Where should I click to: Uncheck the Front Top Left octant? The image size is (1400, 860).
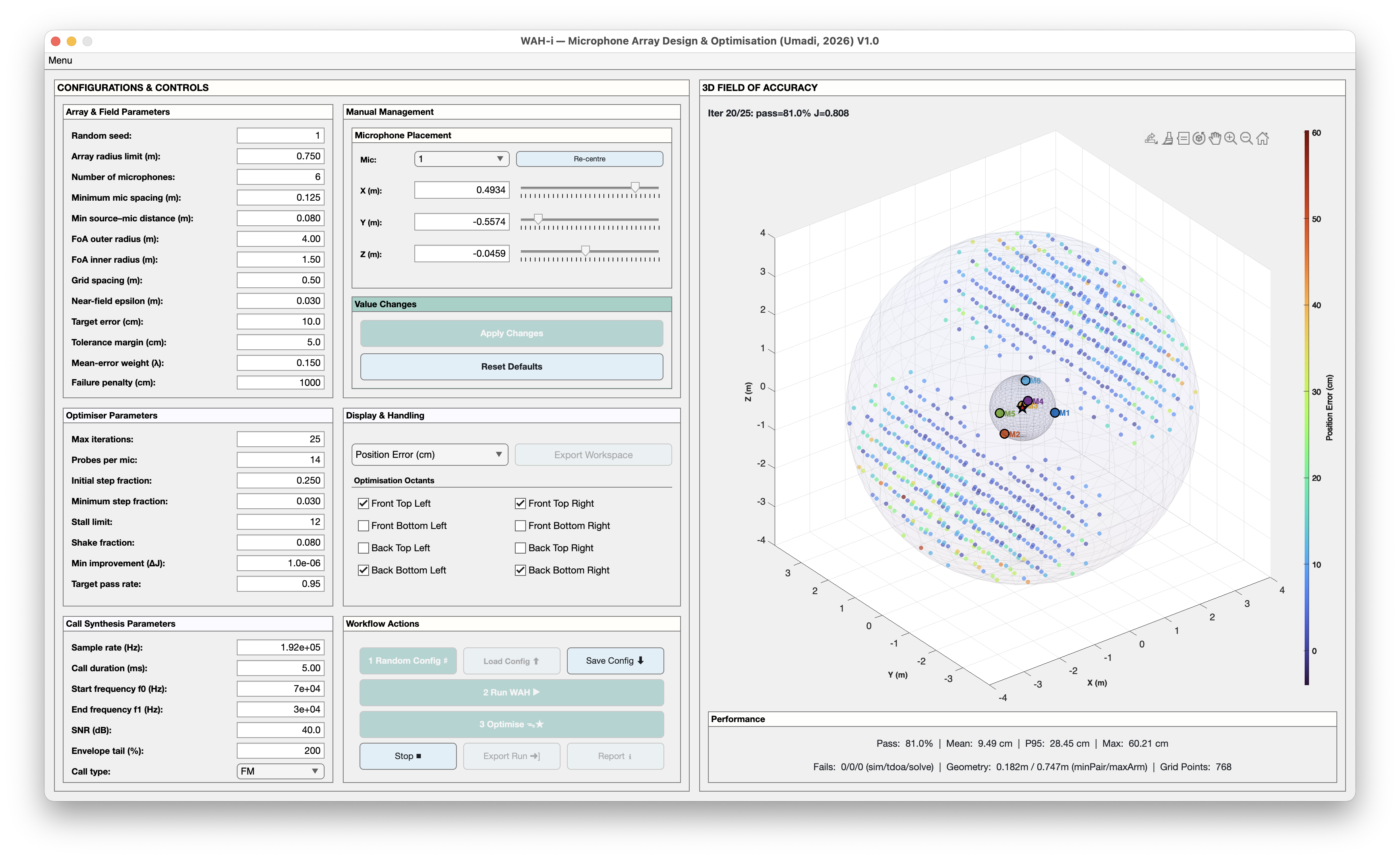(364, 504)
